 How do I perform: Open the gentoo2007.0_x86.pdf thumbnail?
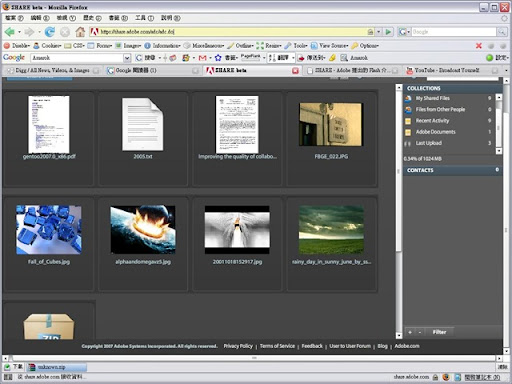[x=49, y=124]
